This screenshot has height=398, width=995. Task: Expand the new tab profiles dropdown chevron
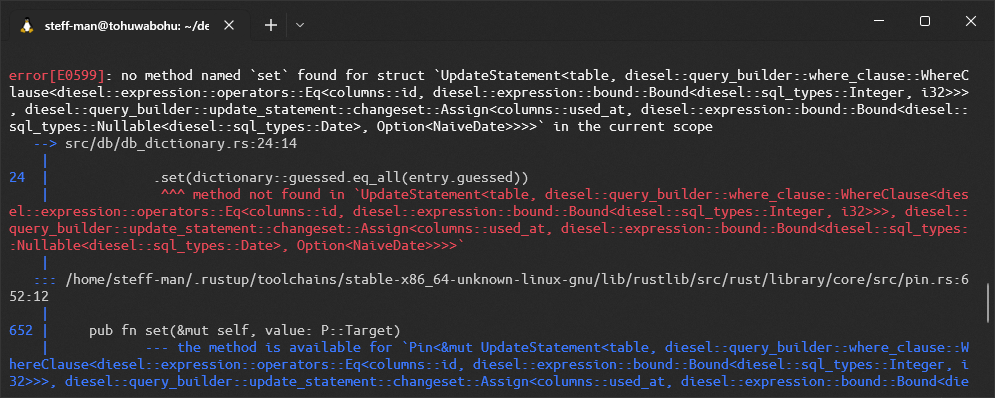click(301, 25)
